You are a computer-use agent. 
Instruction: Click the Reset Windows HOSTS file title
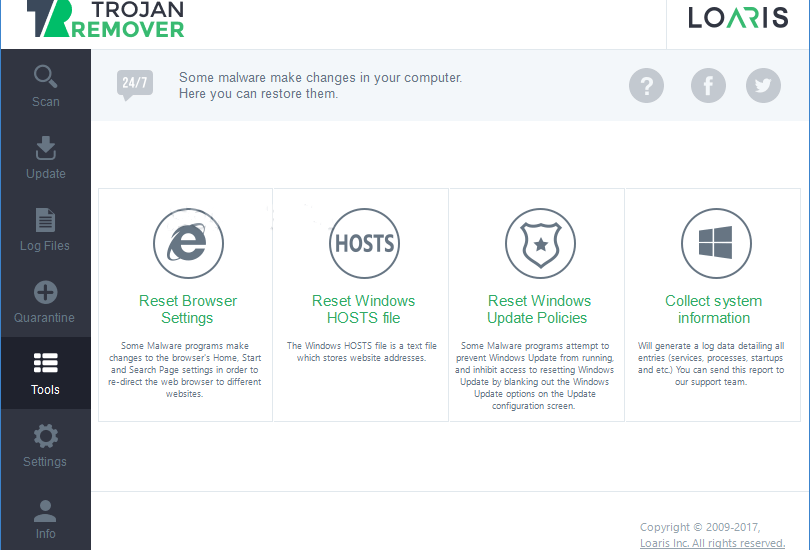pos(363,309)
